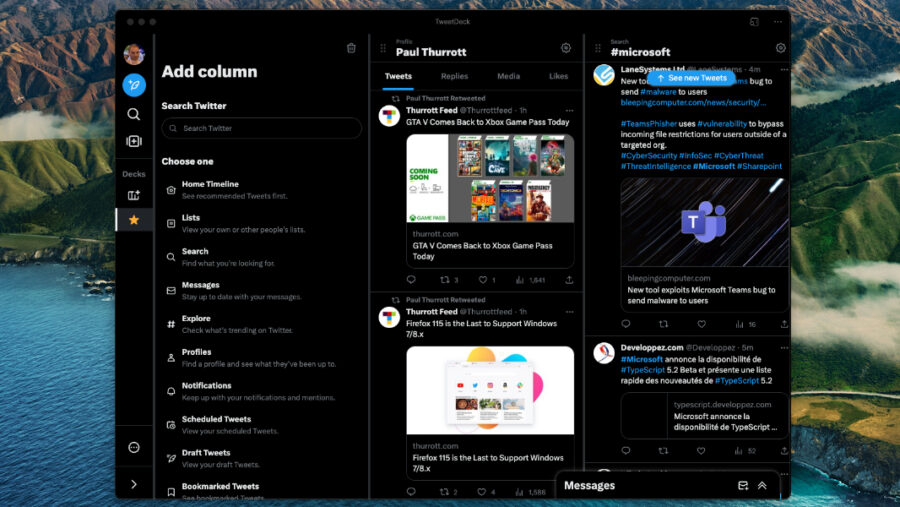Image resolution: width=900 pixels, height=507 pixels.
Task: Open Paul Thurrott column settings icon
Action: (566, 48)
